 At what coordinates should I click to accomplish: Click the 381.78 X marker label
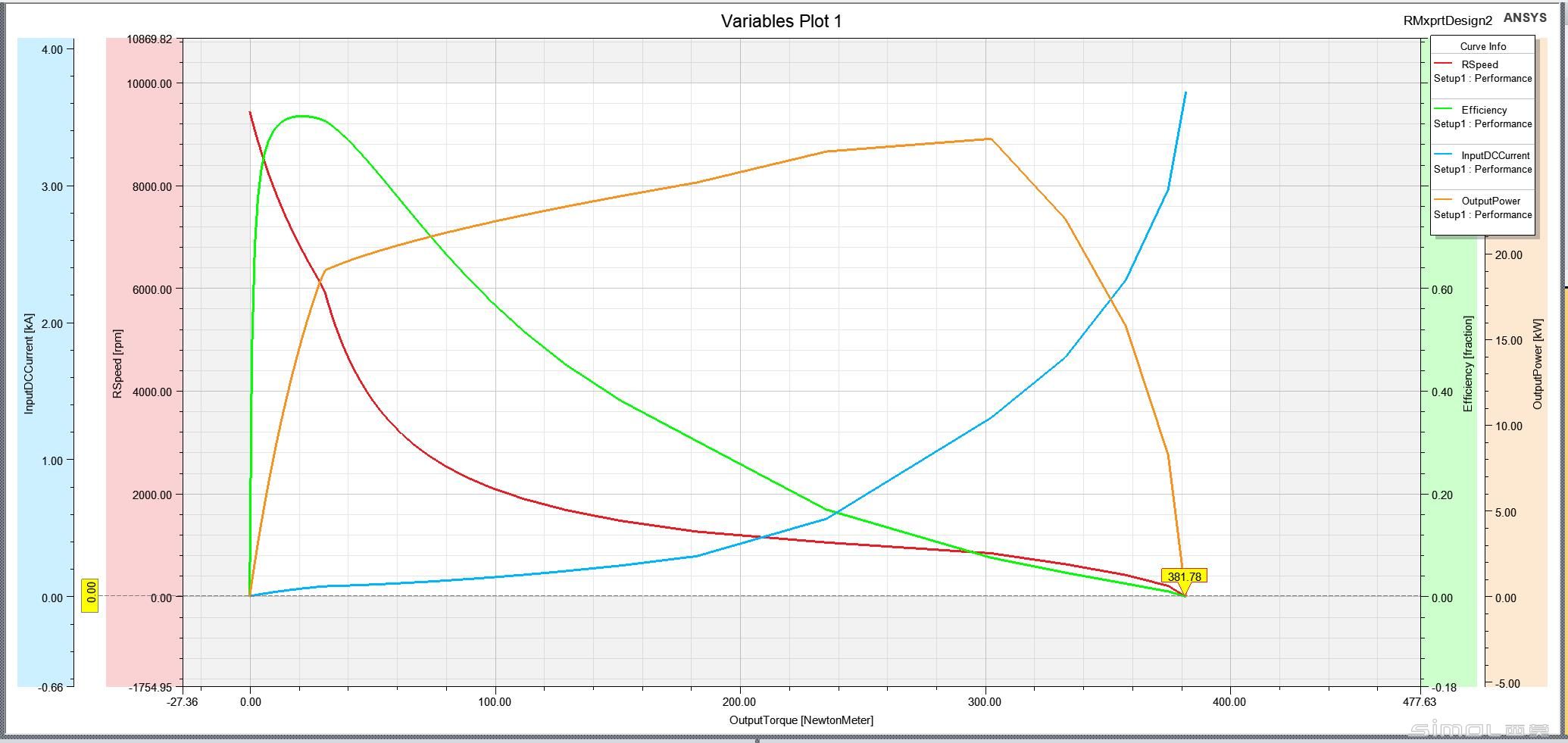click(x=1184, y=576)
